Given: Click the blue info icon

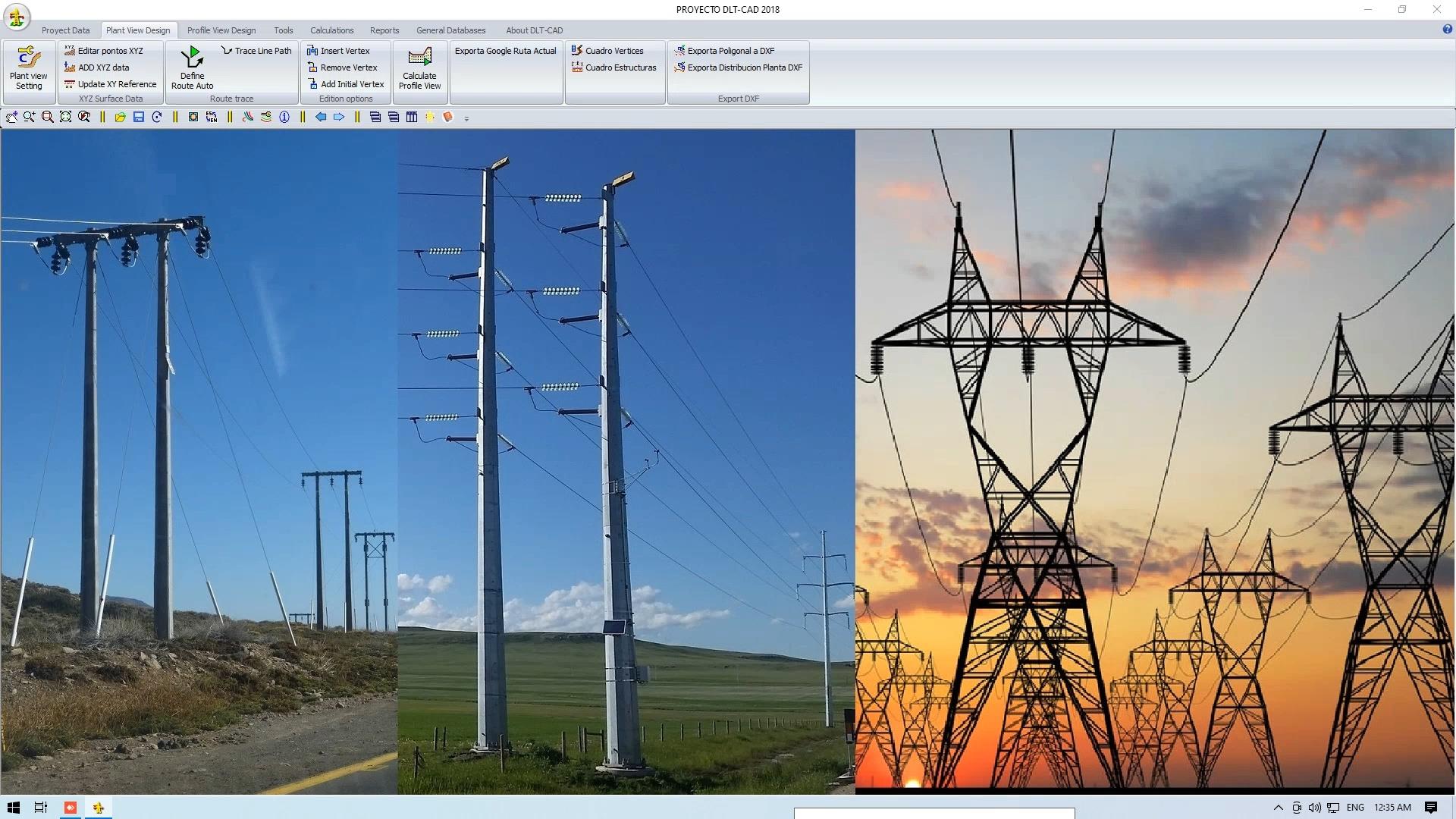Looking at the screenshot, I should click(284, 117).
